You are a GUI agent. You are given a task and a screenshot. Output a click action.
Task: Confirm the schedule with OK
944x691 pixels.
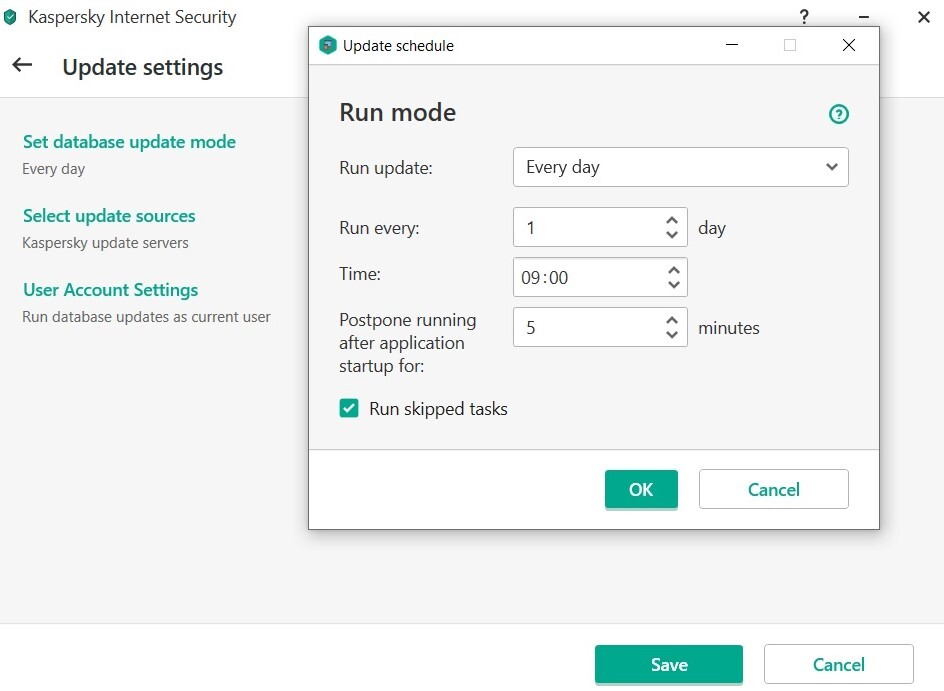click(x=641, y=489)
